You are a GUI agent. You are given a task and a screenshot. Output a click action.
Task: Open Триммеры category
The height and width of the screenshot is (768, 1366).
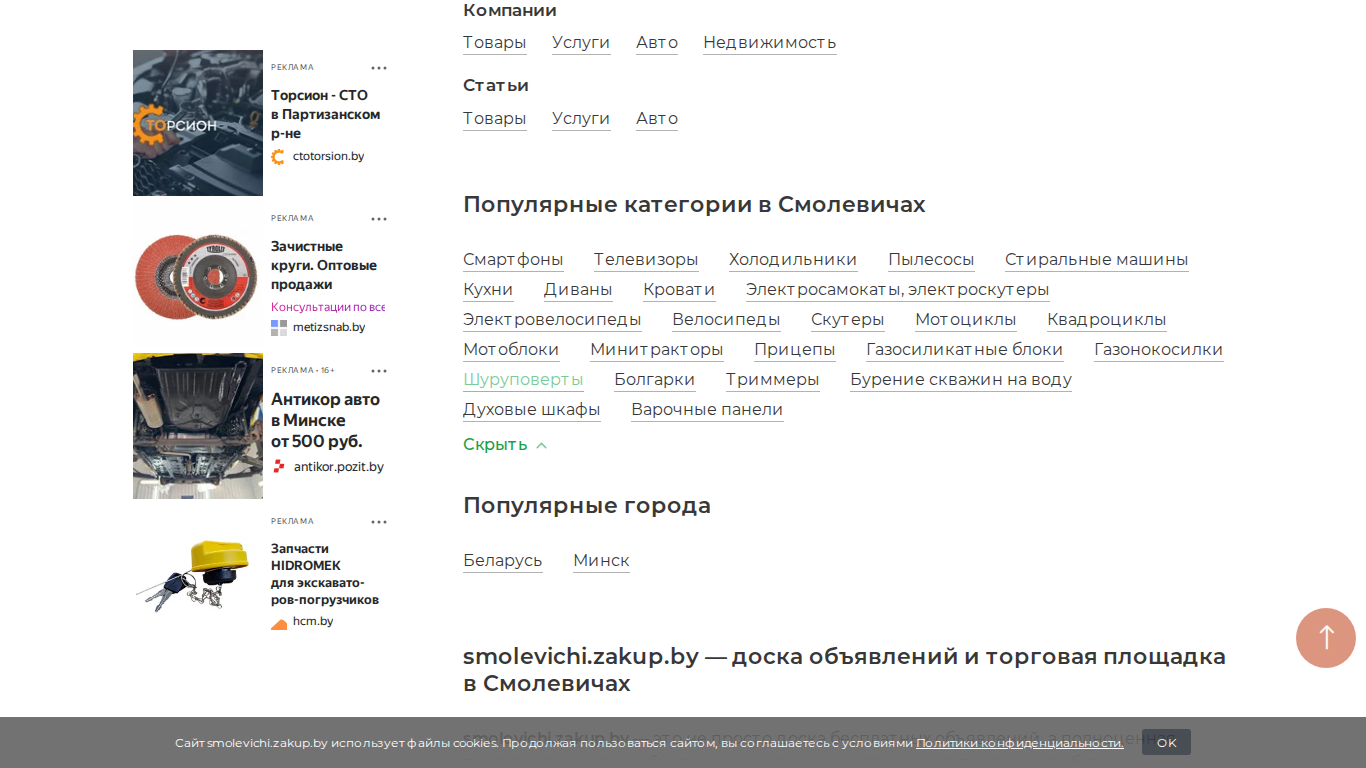coord(773,380)
